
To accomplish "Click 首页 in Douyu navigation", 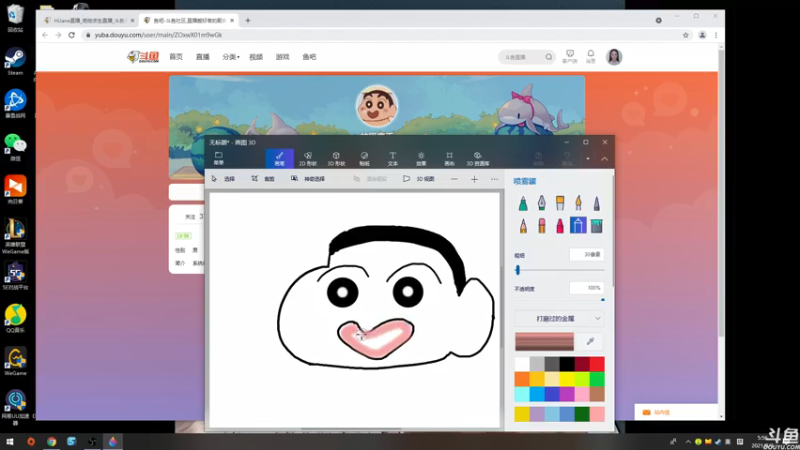I will pos(176,57).
